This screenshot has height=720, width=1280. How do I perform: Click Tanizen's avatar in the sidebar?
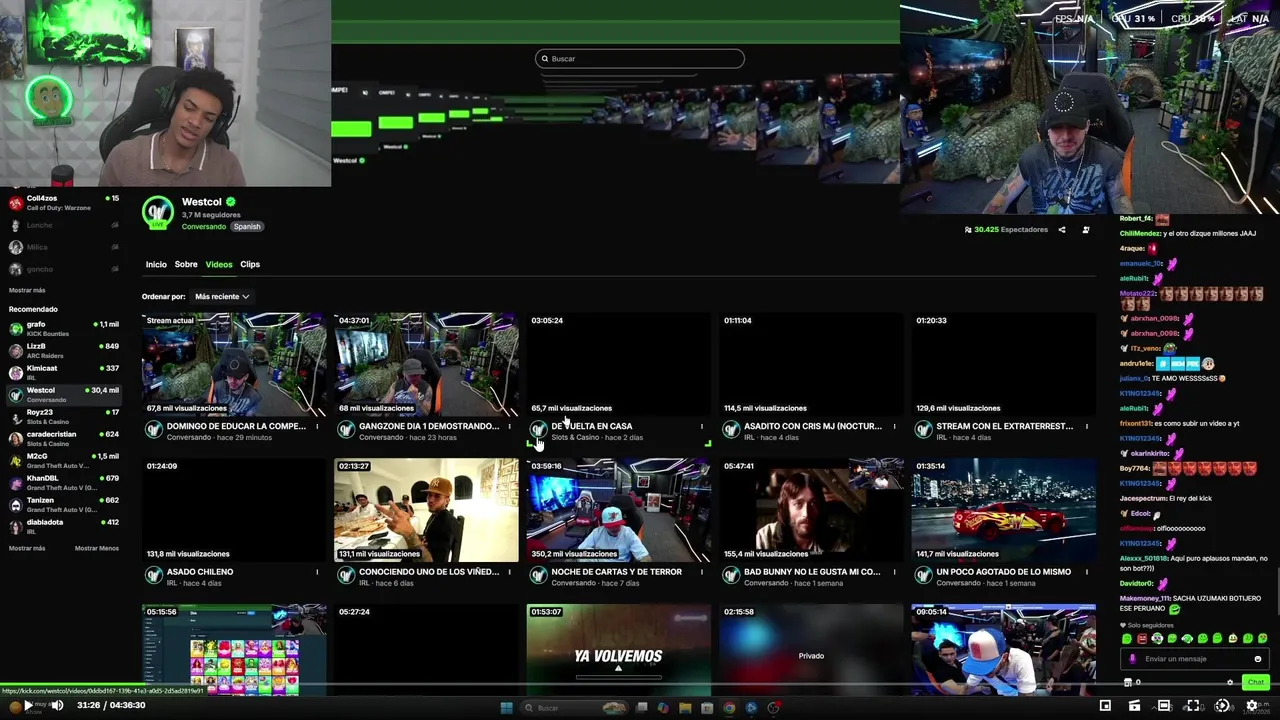(16, 505)
